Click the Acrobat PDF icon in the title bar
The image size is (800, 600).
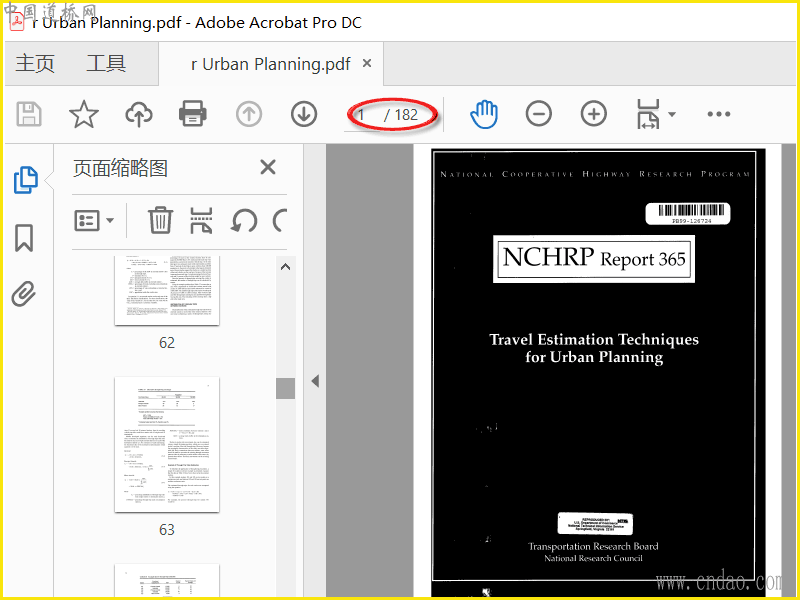pyautogui.click(x=17, y=23)
